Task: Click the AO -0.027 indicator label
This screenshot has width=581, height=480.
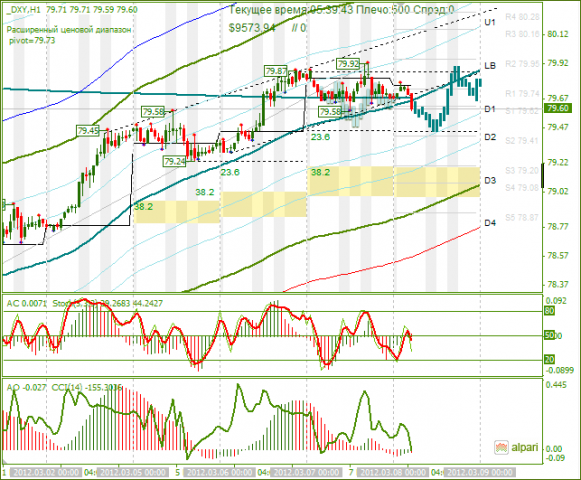Action: (26, 388)
